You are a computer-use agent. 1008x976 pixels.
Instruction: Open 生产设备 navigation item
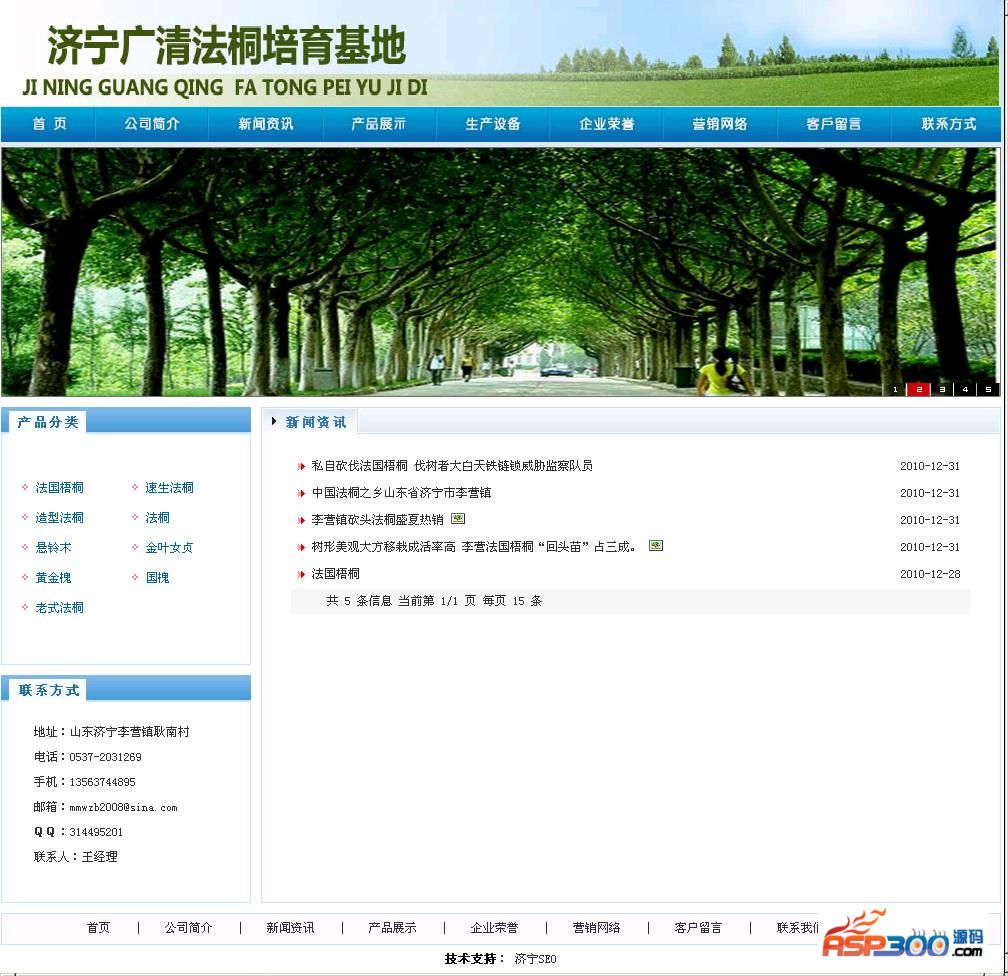pos(492,124)
